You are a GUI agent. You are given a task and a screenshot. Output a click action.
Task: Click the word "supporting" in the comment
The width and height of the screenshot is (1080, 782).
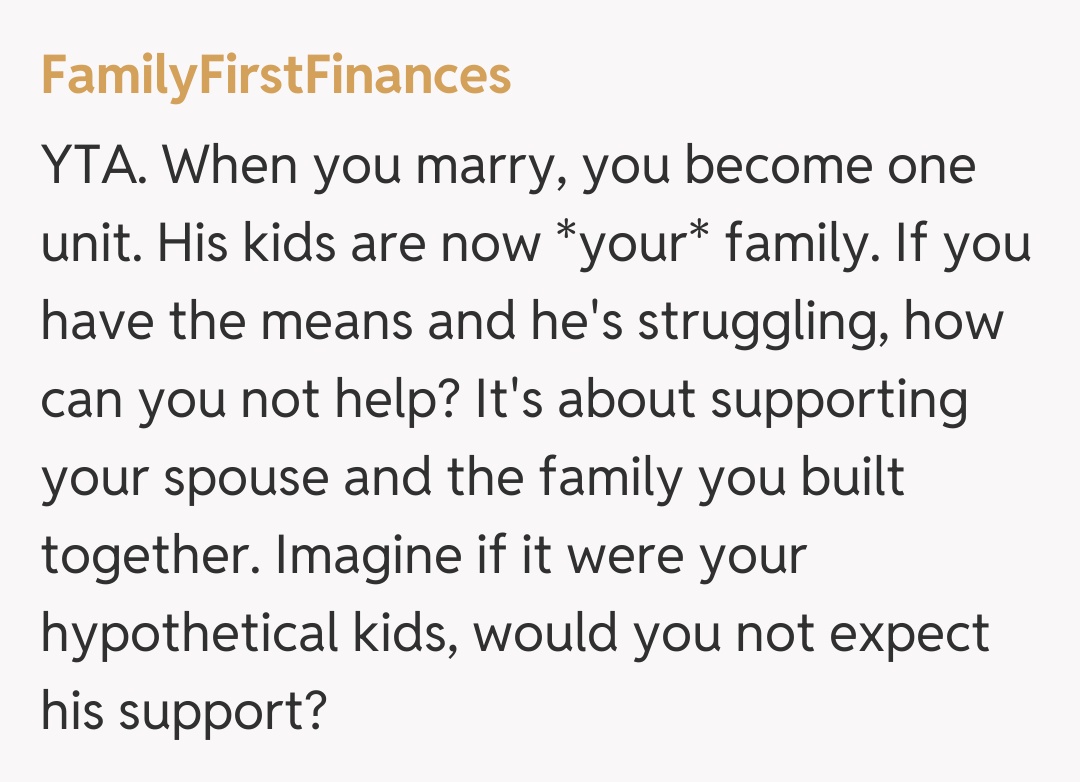(x=838, y=401)
